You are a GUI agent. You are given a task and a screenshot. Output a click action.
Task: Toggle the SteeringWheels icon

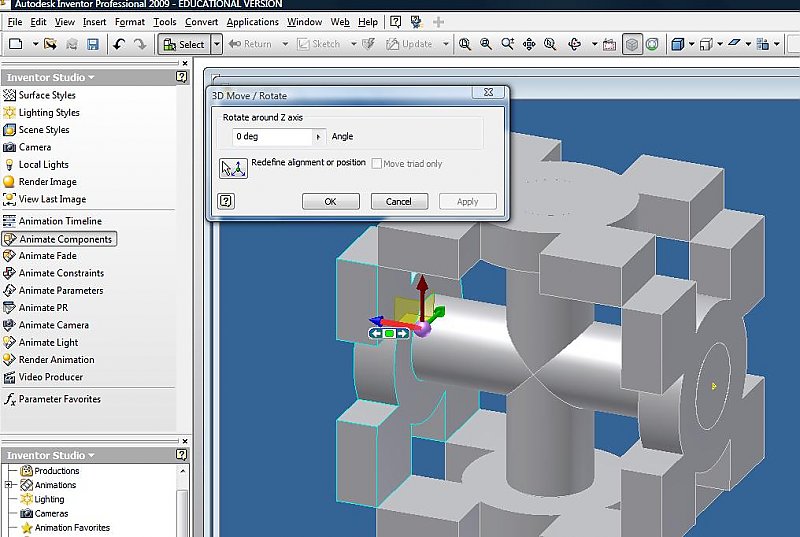tap(652, 44)
